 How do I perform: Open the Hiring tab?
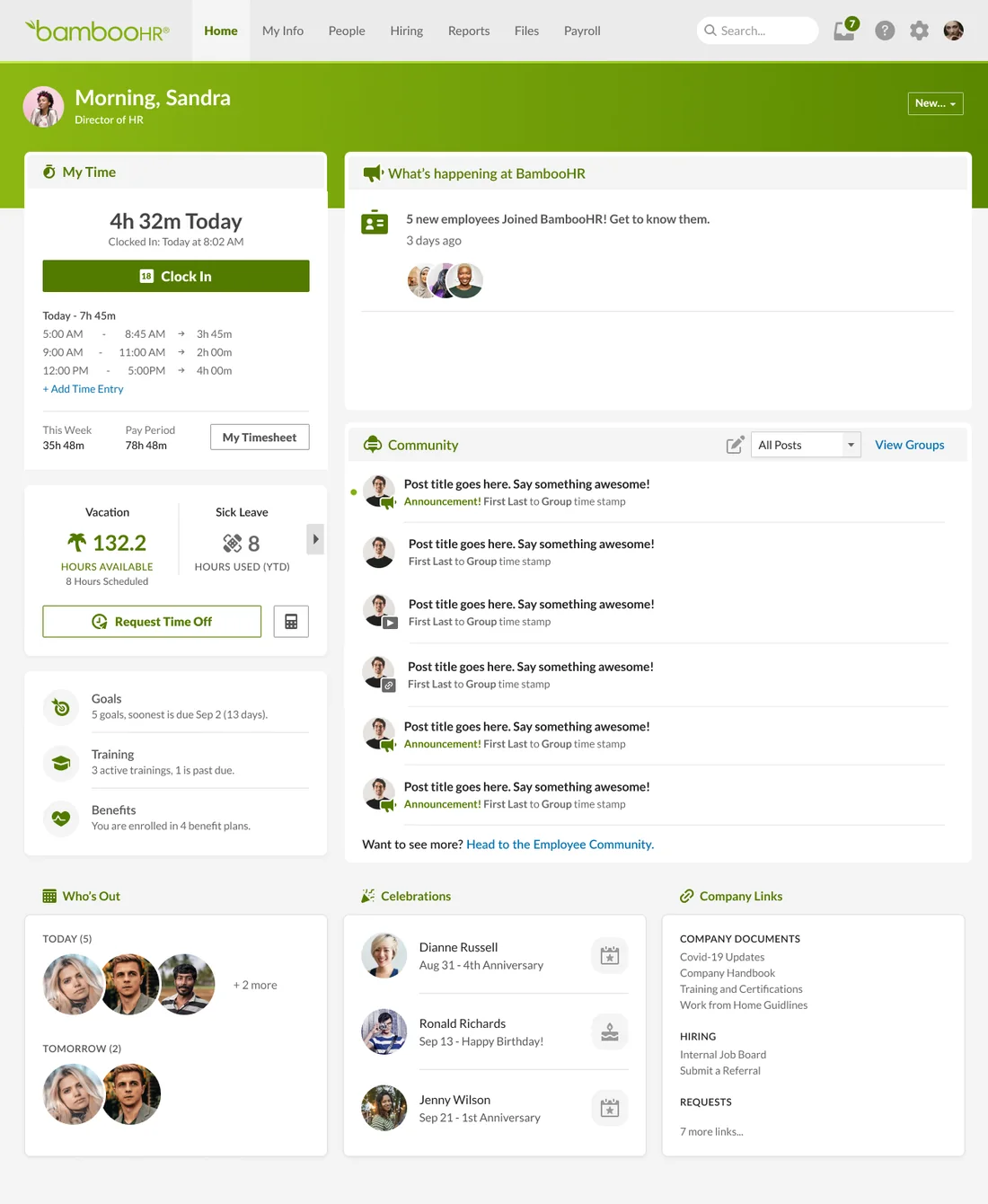(x=407, y=31)
